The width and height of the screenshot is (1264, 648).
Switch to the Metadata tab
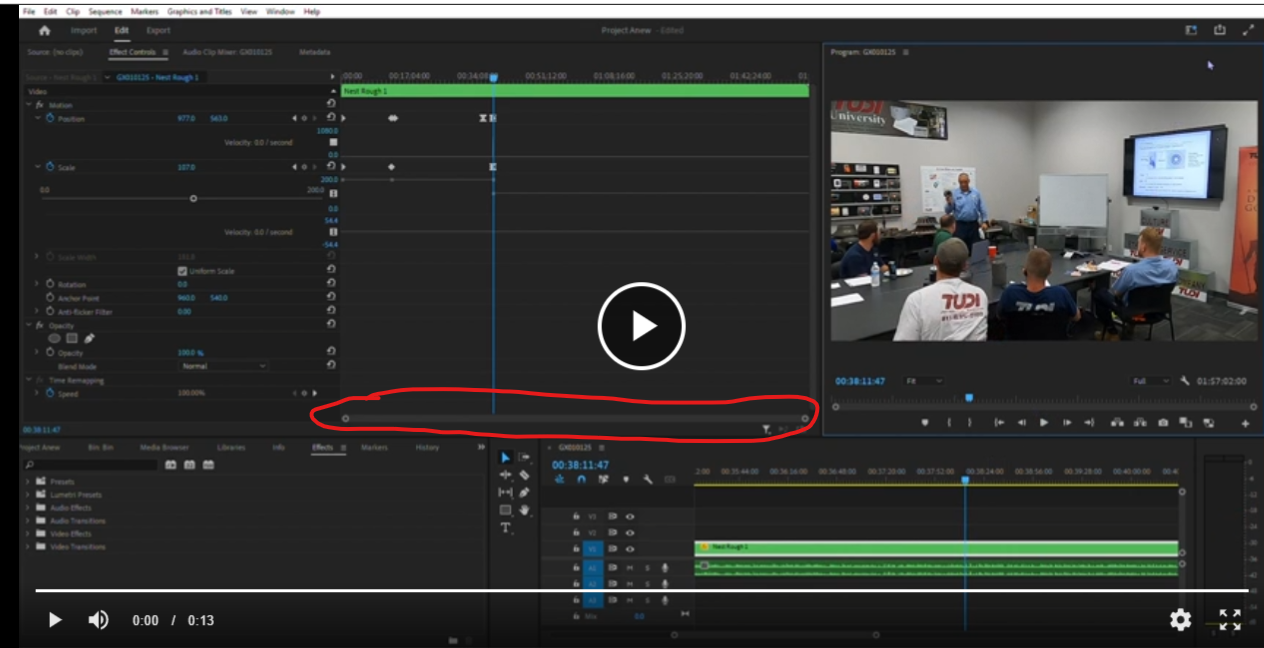(x=313, y=49)
